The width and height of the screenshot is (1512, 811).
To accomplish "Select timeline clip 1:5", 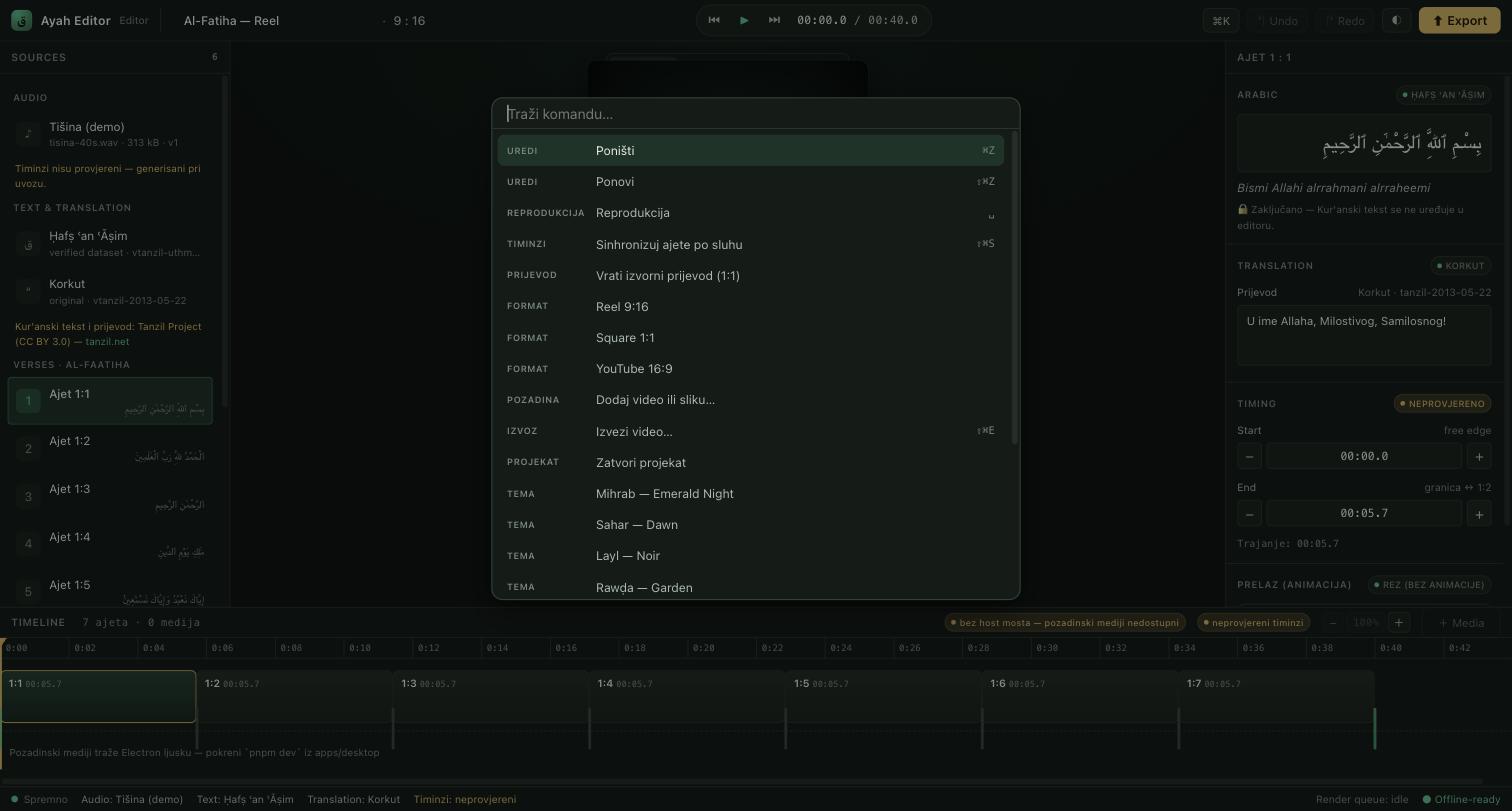I will [x=884, y=696].
